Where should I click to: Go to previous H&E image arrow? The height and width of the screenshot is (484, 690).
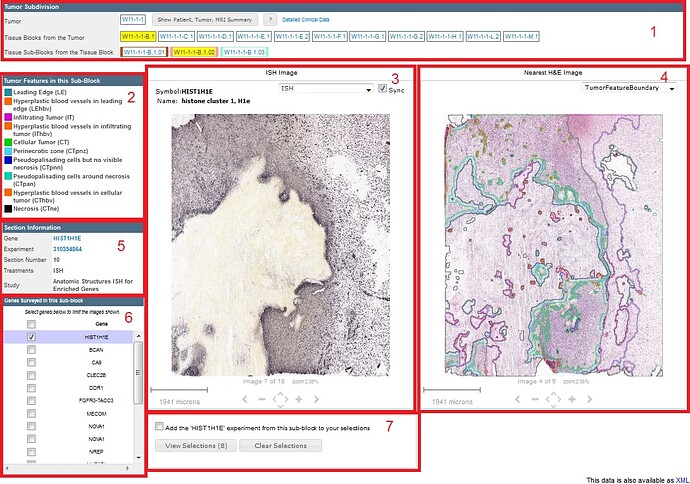(518, 399)
